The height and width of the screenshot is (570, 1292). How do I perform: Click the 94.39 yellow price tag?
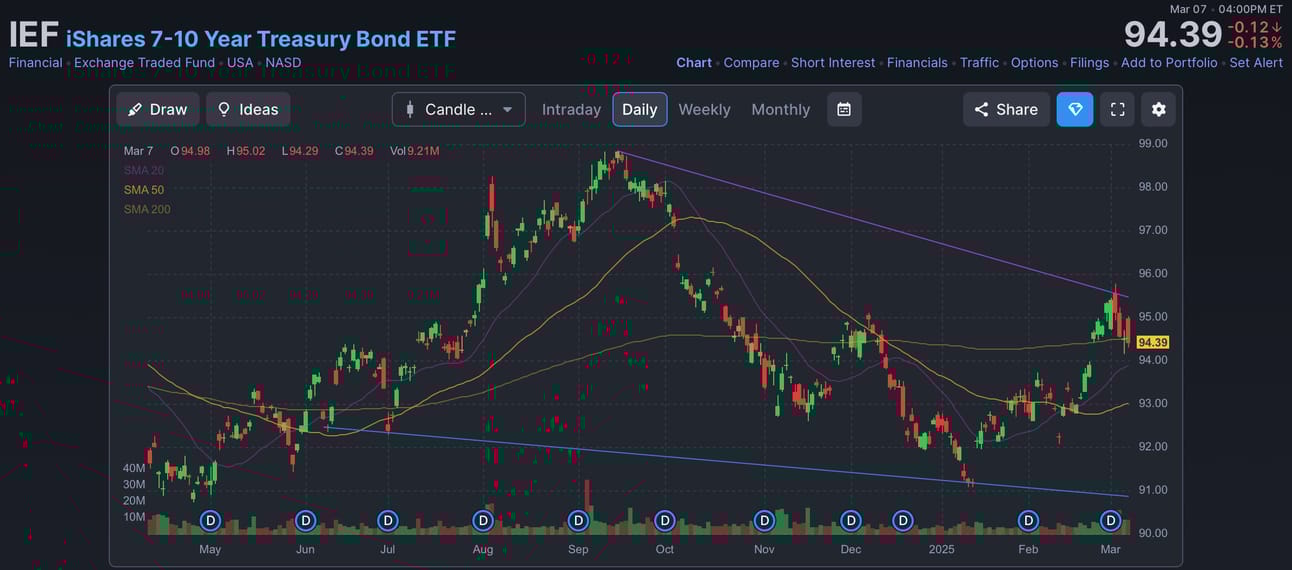click(x=1153, y=342)
